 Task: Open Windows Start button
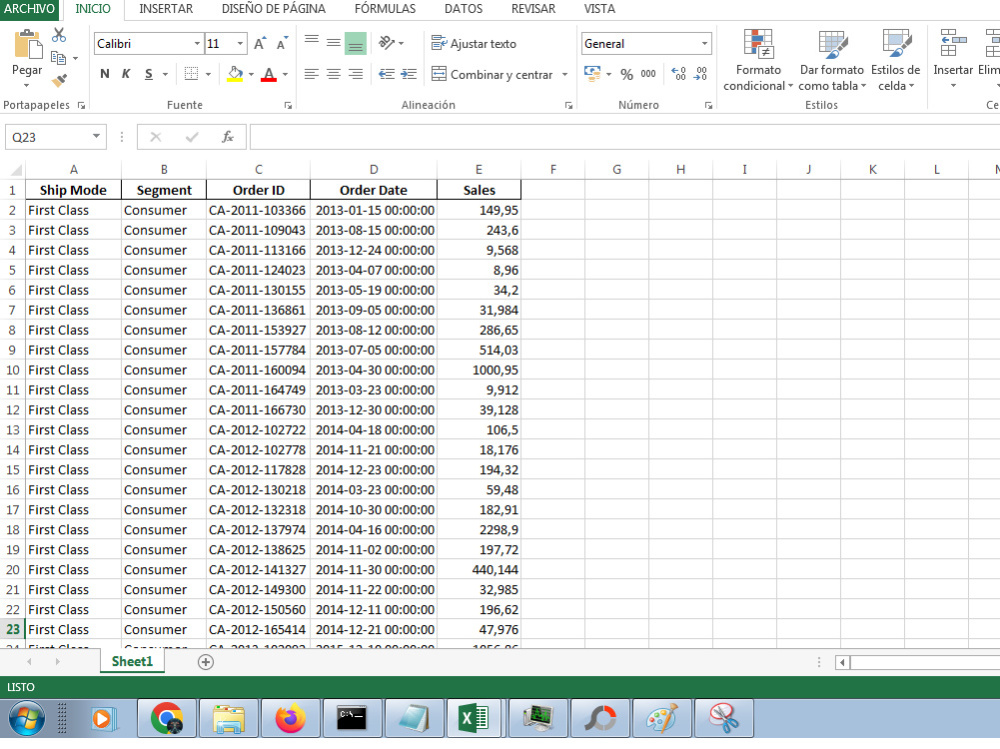pos(27,718)
